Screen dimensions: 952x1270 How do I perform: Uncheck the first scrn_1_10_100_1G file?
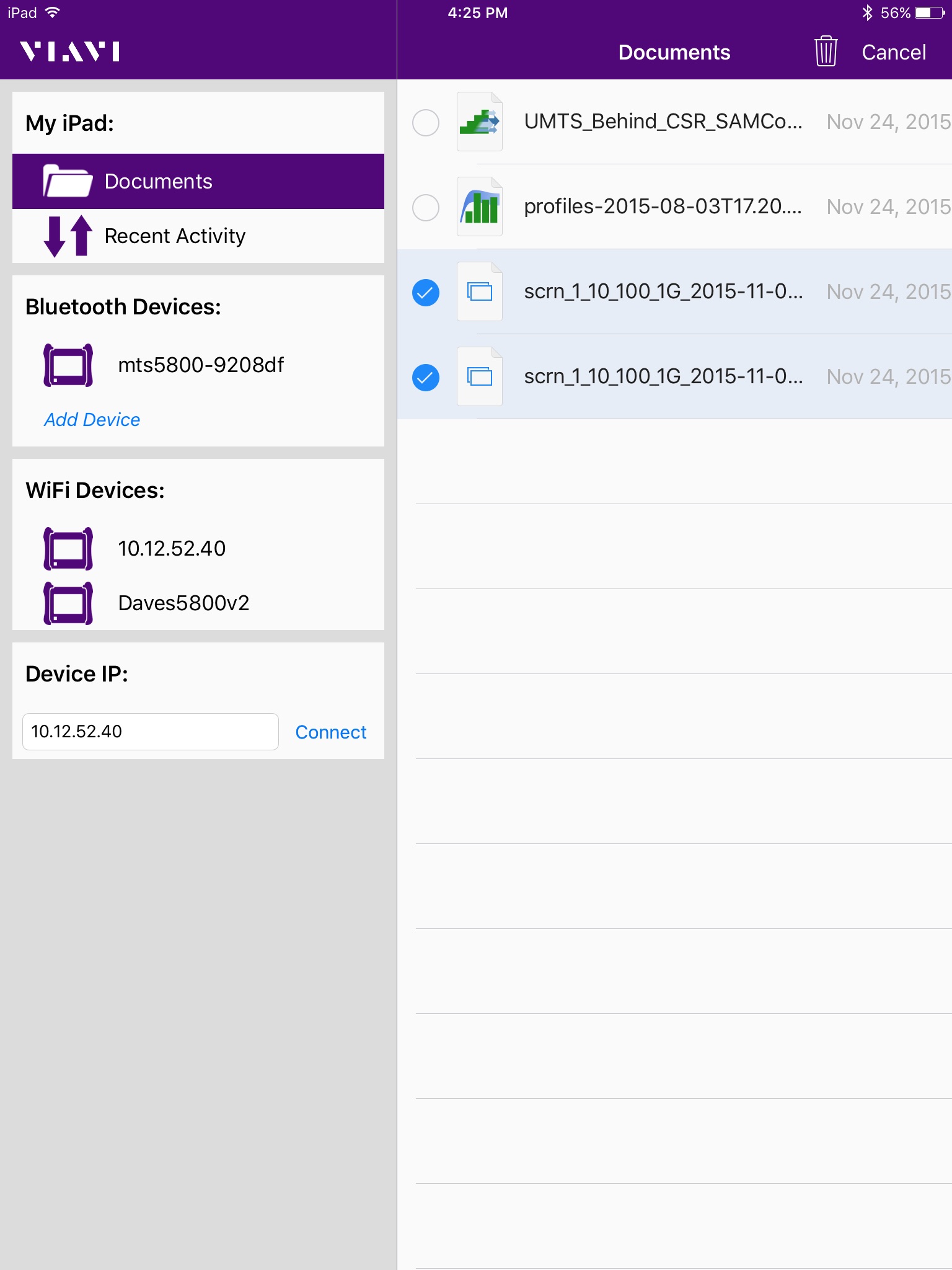426,292
